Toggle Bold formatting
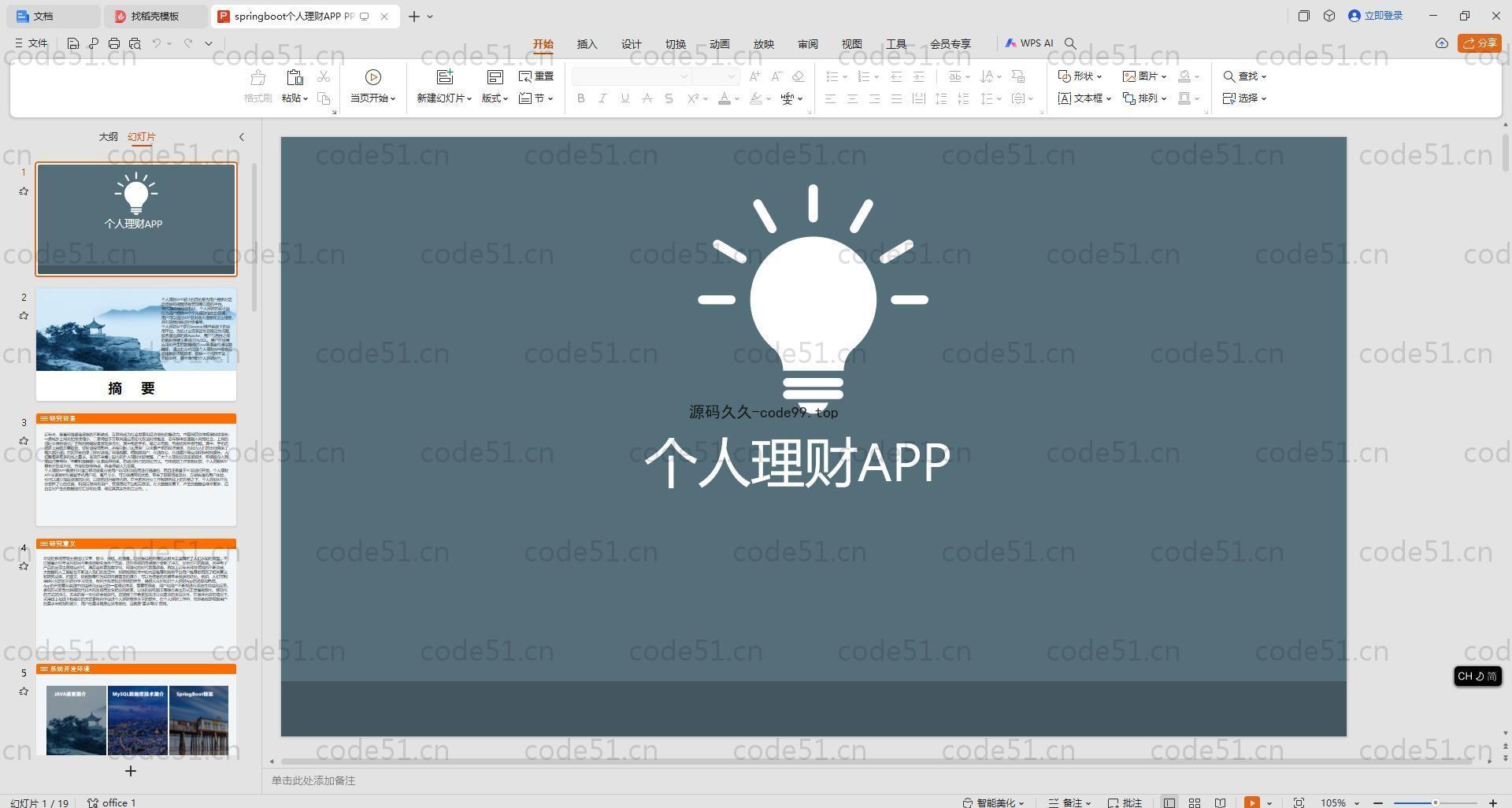Image resolution: width=1512 pixels, height=808 pixels. click(x=581, y=98)
